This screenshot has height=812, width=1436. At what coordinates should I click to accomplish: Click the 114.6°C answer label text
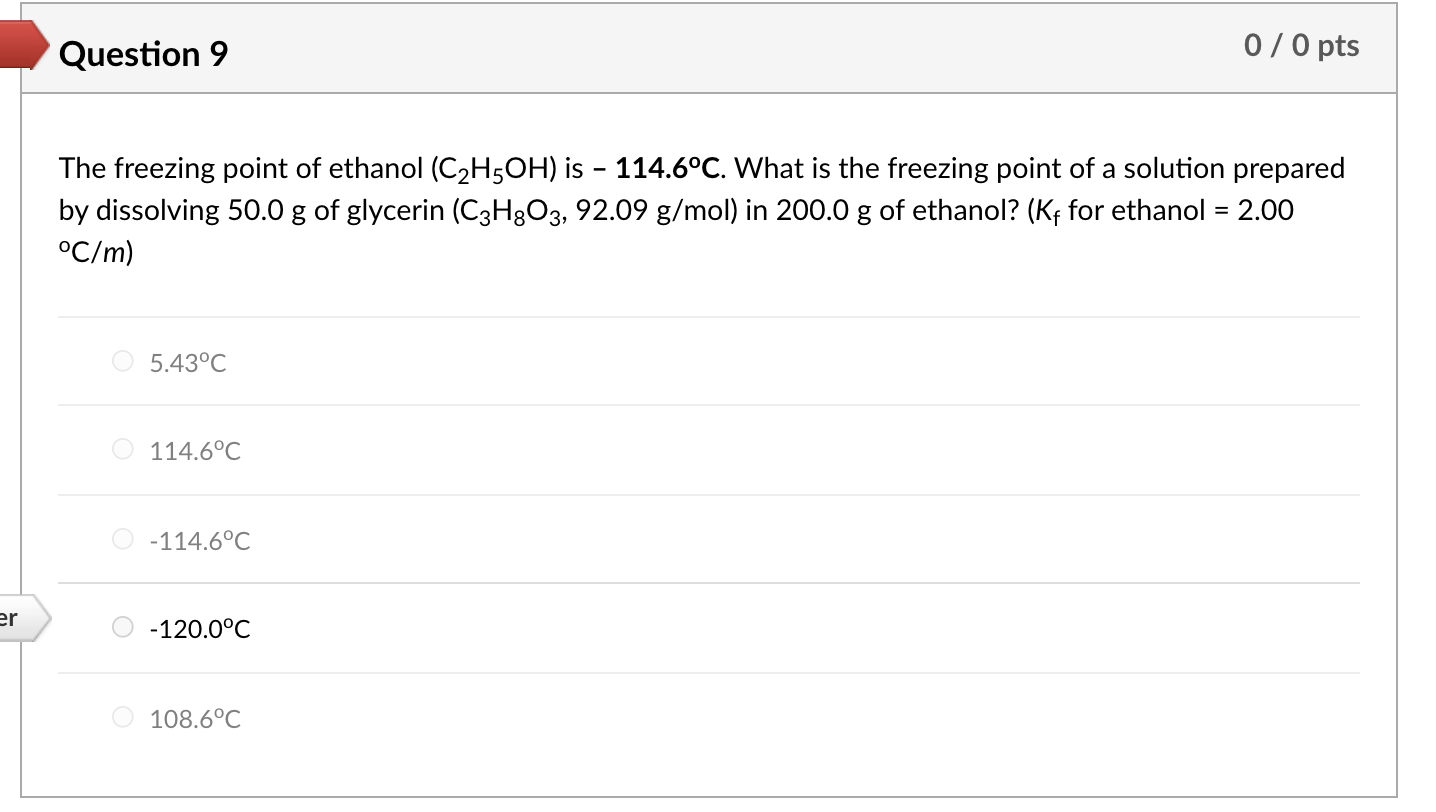194,450
